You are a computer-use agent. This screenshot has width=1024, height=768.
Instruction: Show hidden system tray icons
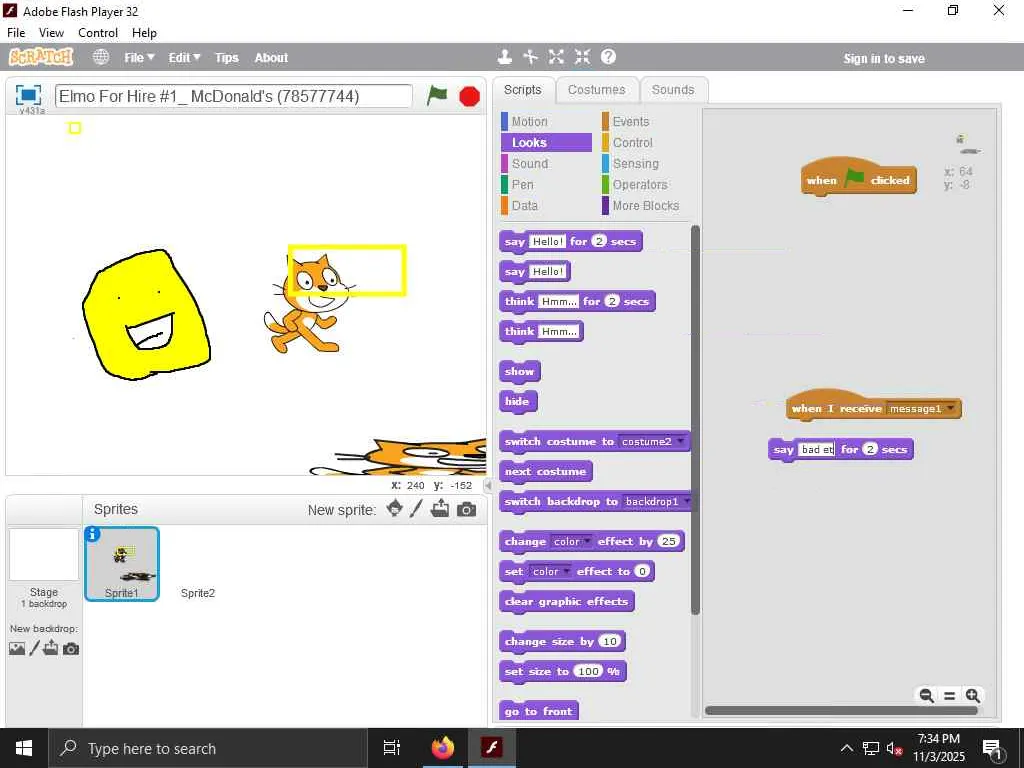846,748
